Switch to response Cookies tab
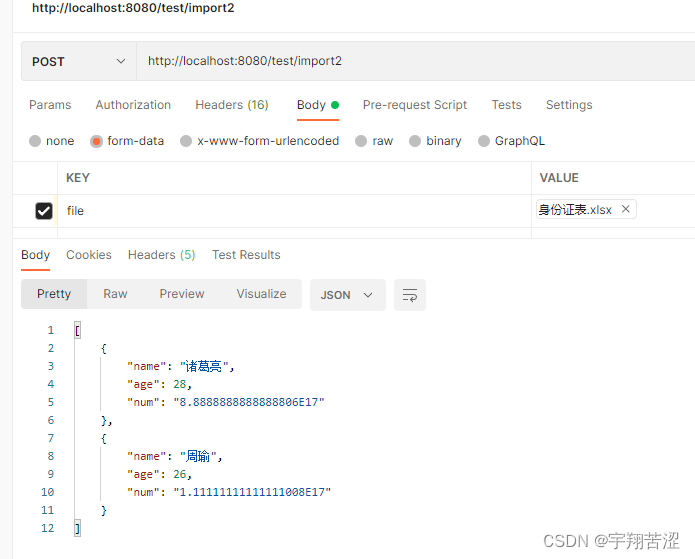This screenshot has height=559, width=695. (x=89, y=255)
